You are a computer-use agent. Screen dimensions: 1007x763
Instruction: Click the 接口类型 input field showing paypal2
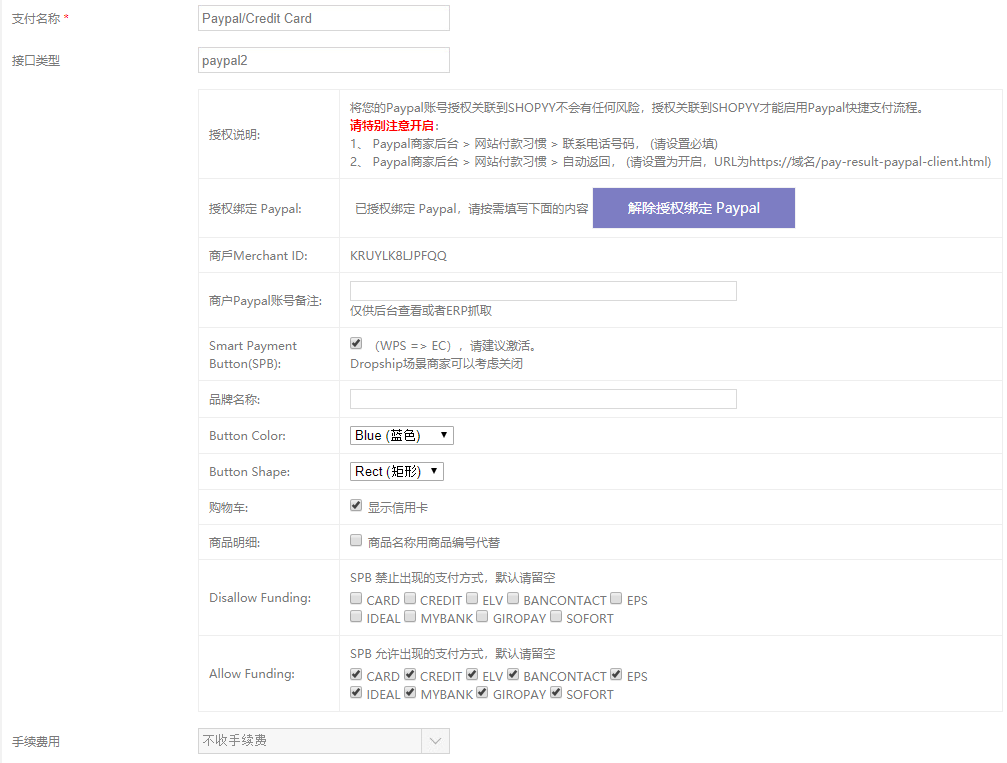coord(323,59)
